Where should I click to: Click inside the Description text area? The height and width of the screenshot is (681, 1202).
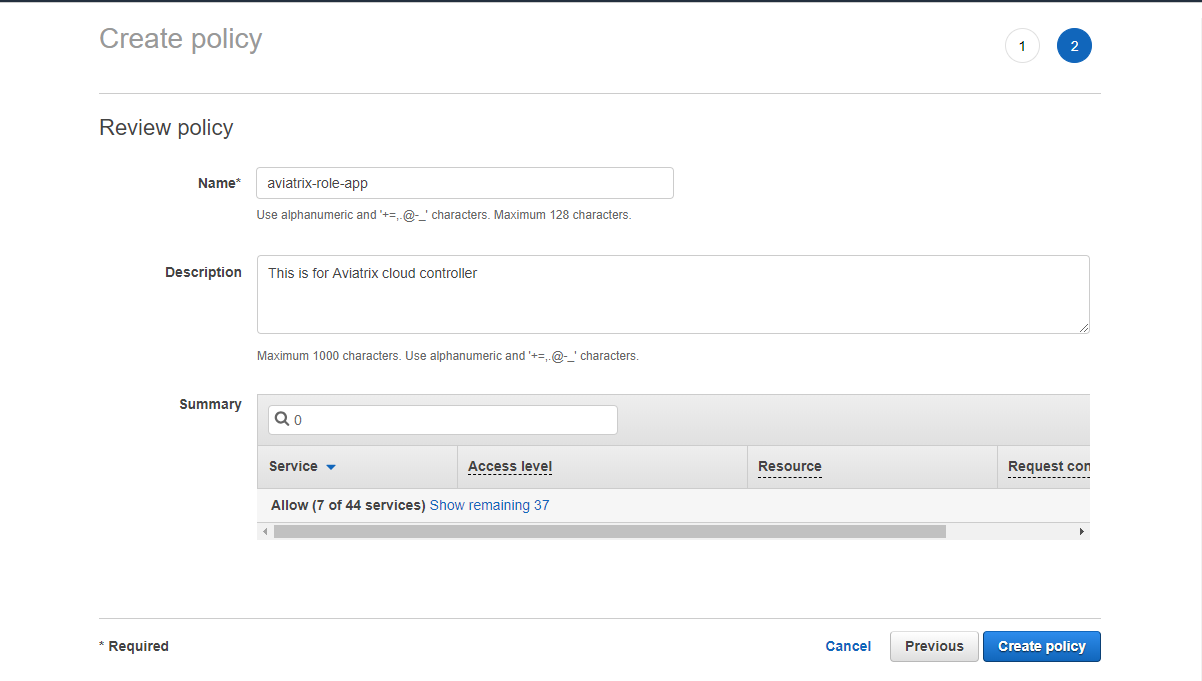[x=672, y=294]
